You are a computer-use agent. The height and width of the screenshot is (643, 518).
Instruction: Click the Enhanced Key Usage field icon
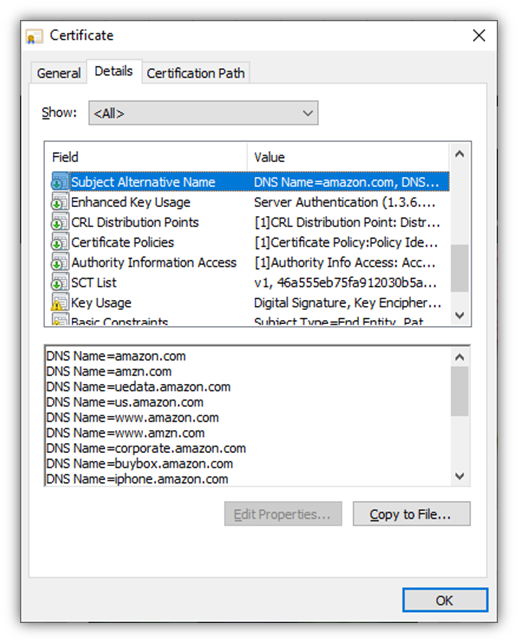point(59,202)
